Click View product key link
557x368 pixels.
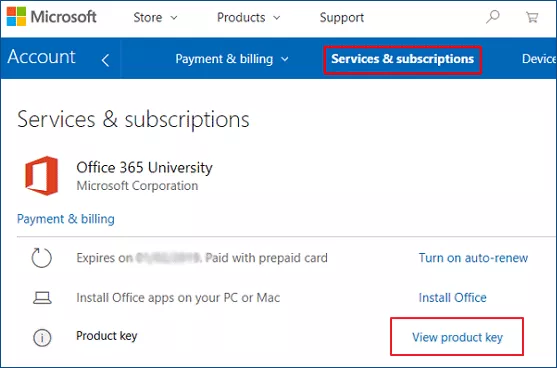click(458, 337)
